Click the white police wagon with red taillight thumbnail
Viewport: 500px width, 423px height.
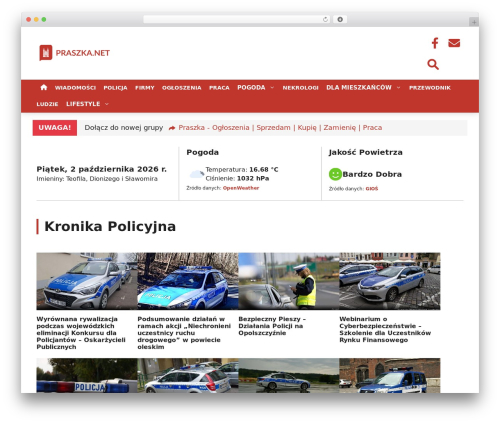coord(188,375)
